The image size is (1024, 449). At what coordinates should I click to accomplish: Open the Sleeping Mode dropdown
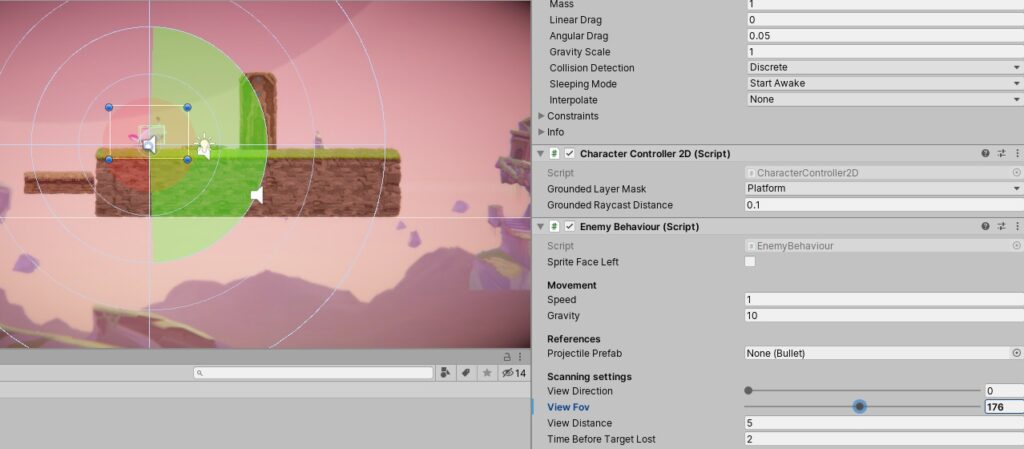point(883,84)
